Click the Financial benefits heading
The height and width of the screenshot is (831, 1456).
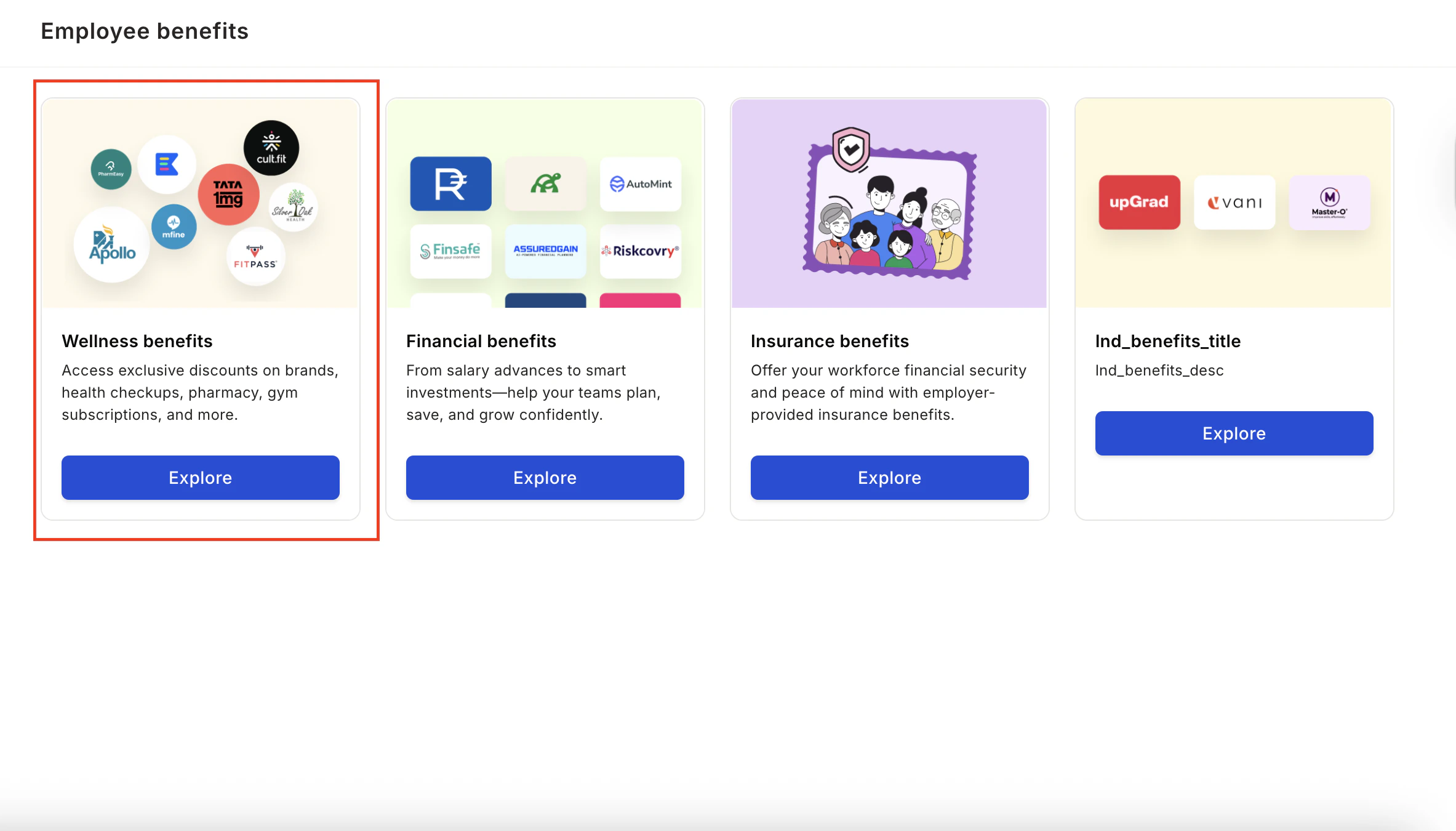481,341
